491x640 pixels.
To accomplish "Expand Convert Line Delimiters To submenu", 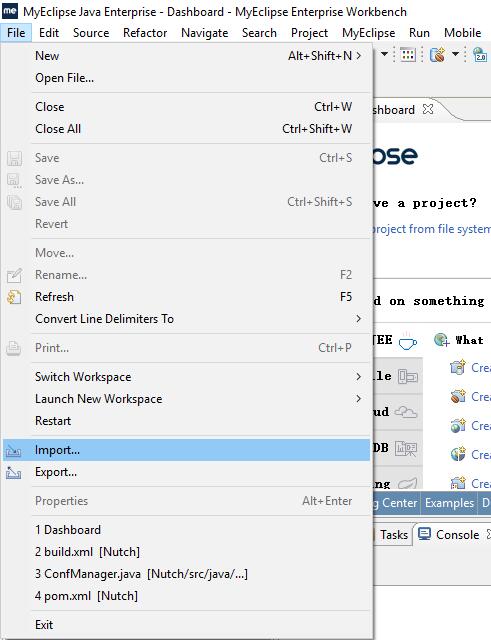I will [187, 319].
